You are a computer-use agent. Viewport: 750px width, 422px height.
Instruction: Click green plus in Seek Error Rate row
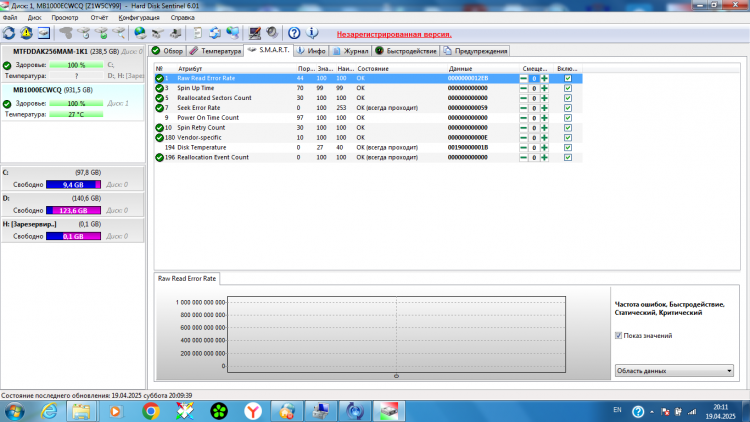click(x=544, y=108)
